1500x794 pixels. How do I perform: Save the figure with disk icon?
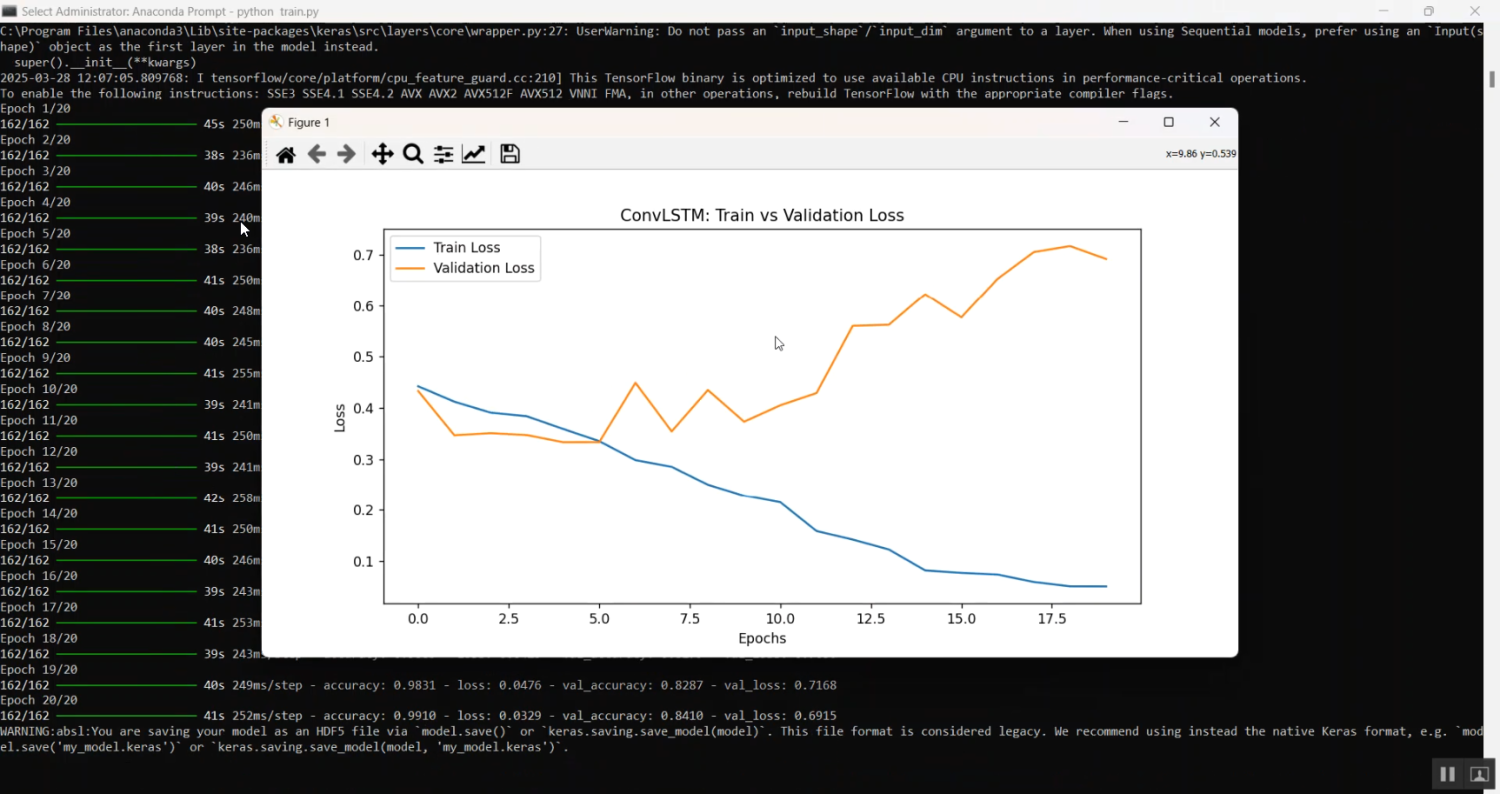pyautogui.click(x=510, y=154)
